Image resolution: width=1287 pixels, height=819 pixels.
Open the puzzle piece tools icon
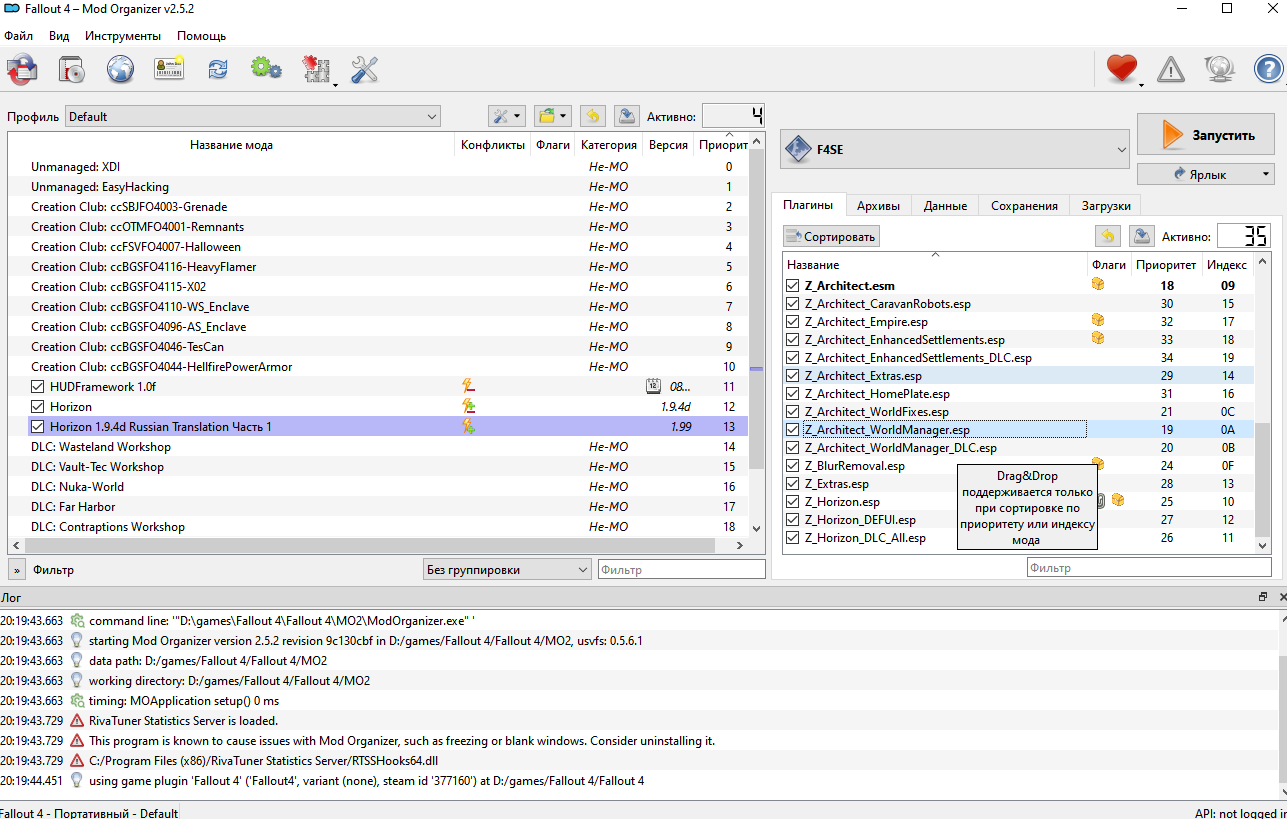[316, 69]
